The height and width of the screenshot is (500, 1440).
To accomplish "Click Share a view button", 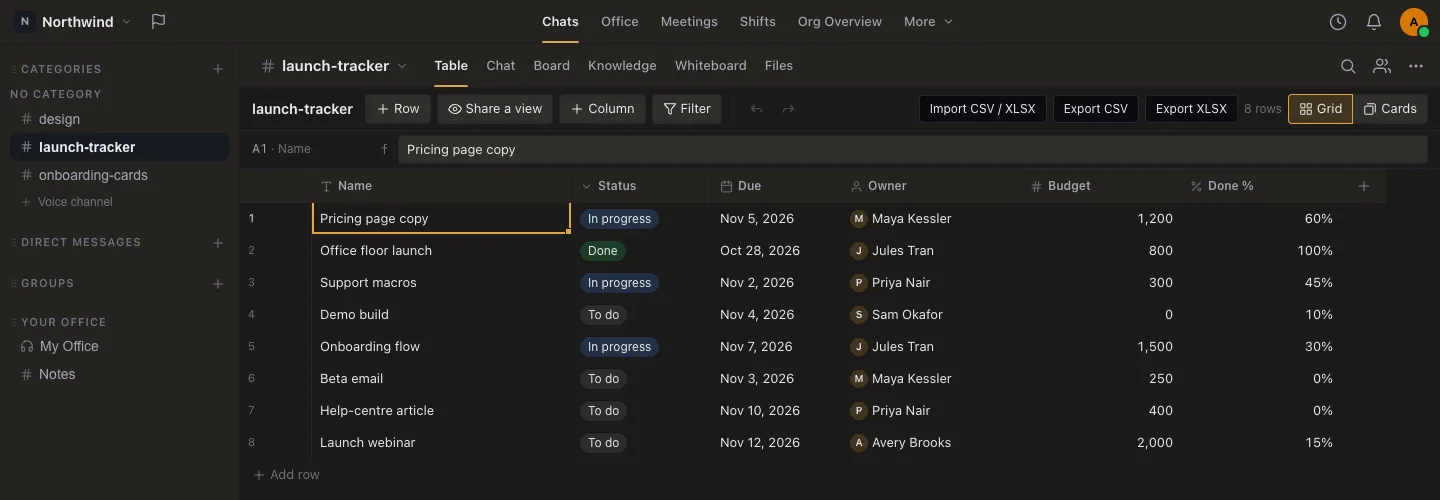I will tap(495, 109).
